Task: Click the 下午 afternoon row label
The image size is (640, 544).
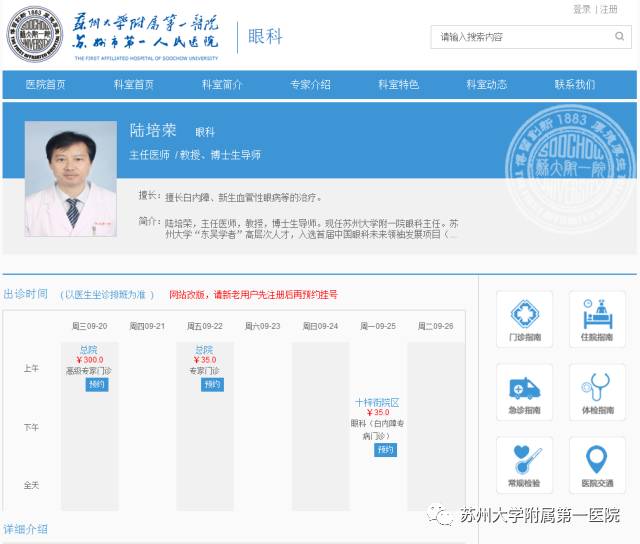Action: coord(31,427)
